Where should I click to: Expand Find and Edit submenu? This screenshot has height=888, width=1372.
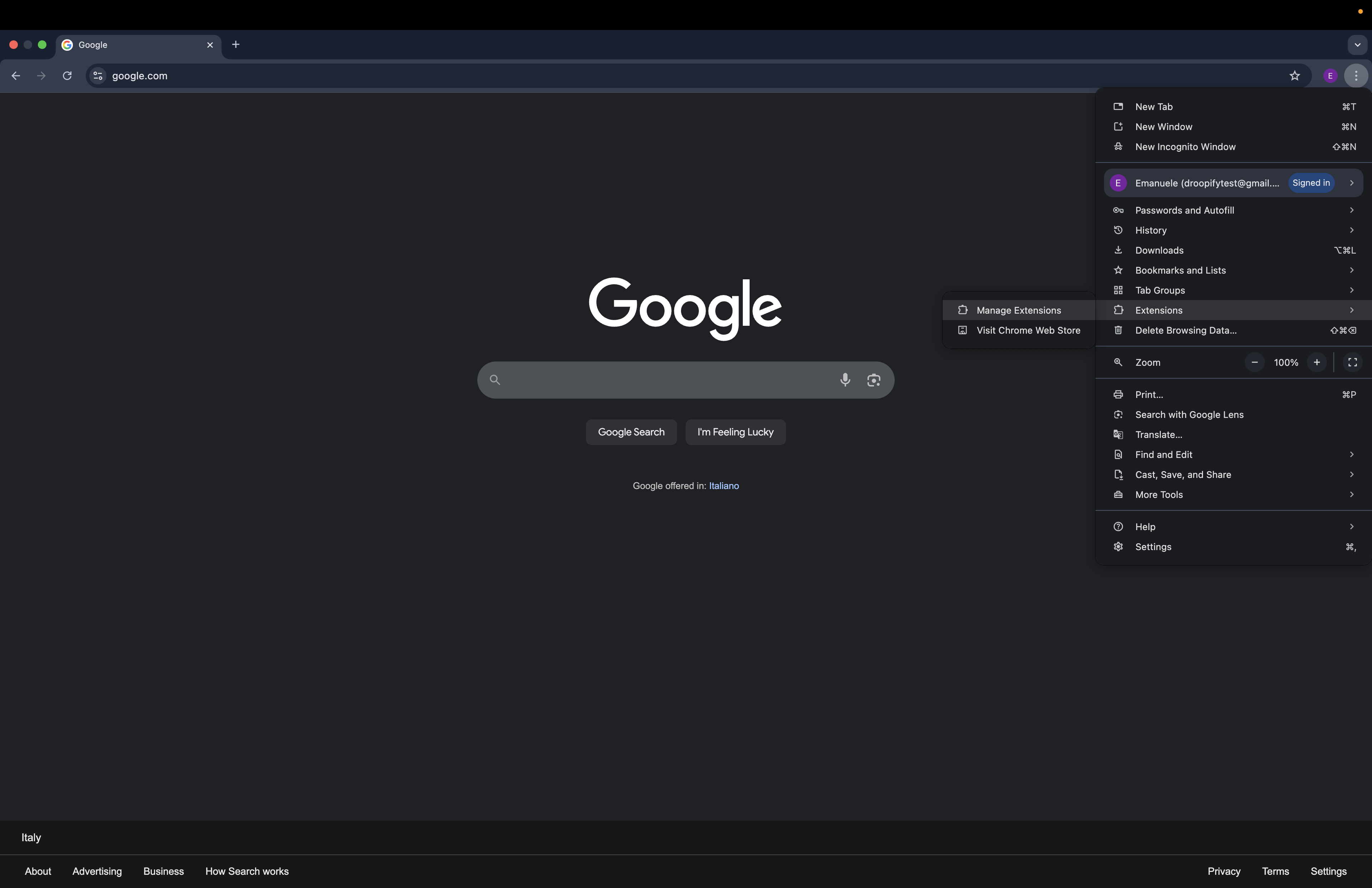point(1234,455)
